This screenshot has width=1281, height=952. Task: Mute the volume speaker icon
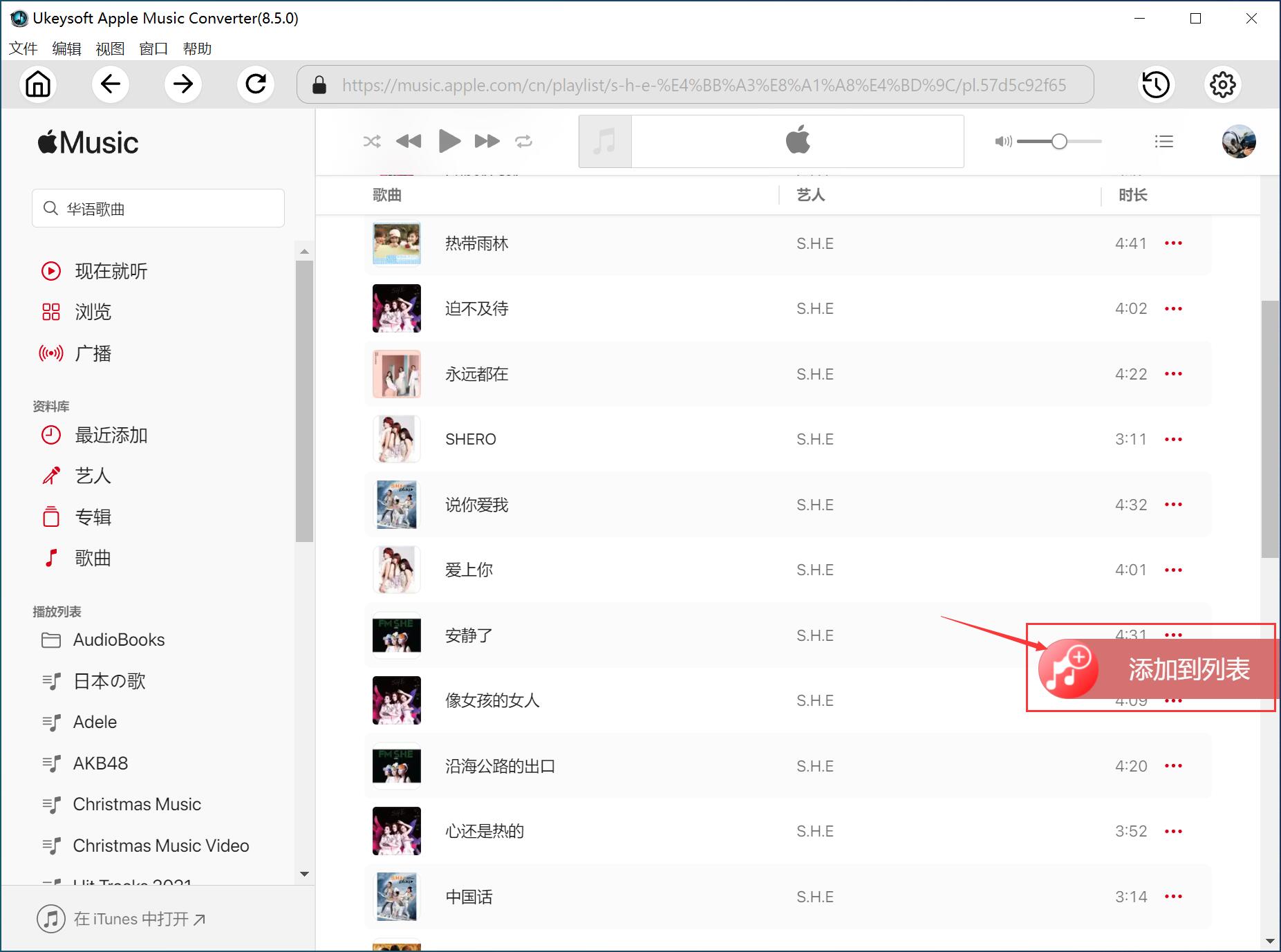point(1003,141)
